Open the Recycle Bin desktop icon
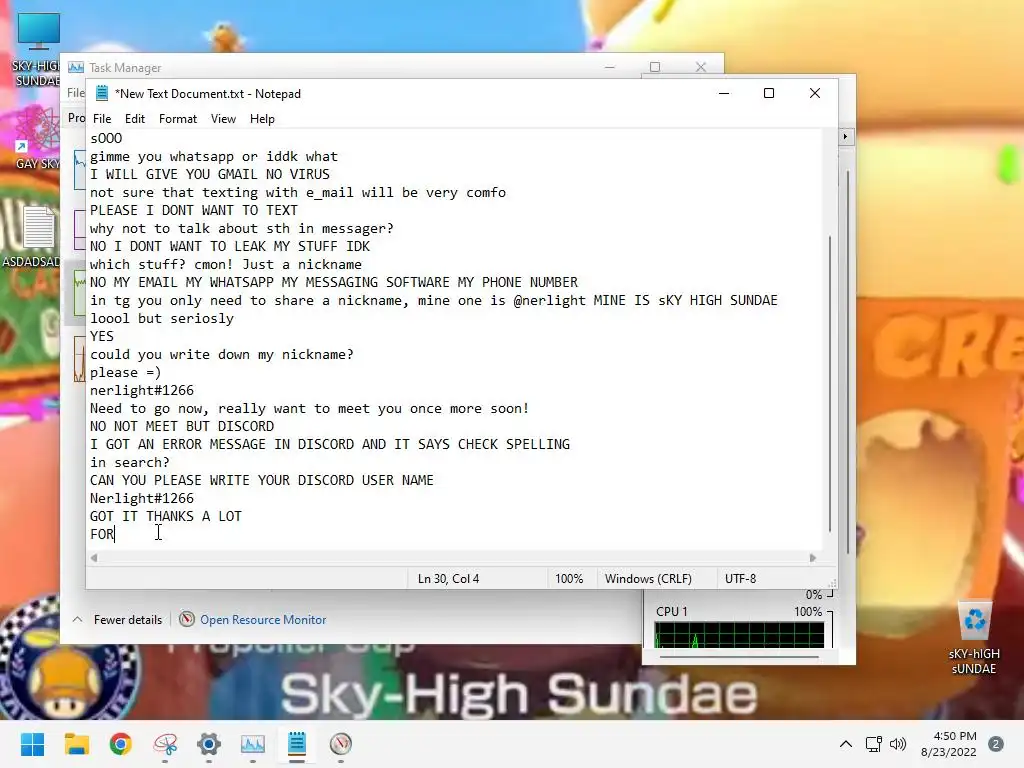Screen dimensions: 1024x768 [974, 639]
